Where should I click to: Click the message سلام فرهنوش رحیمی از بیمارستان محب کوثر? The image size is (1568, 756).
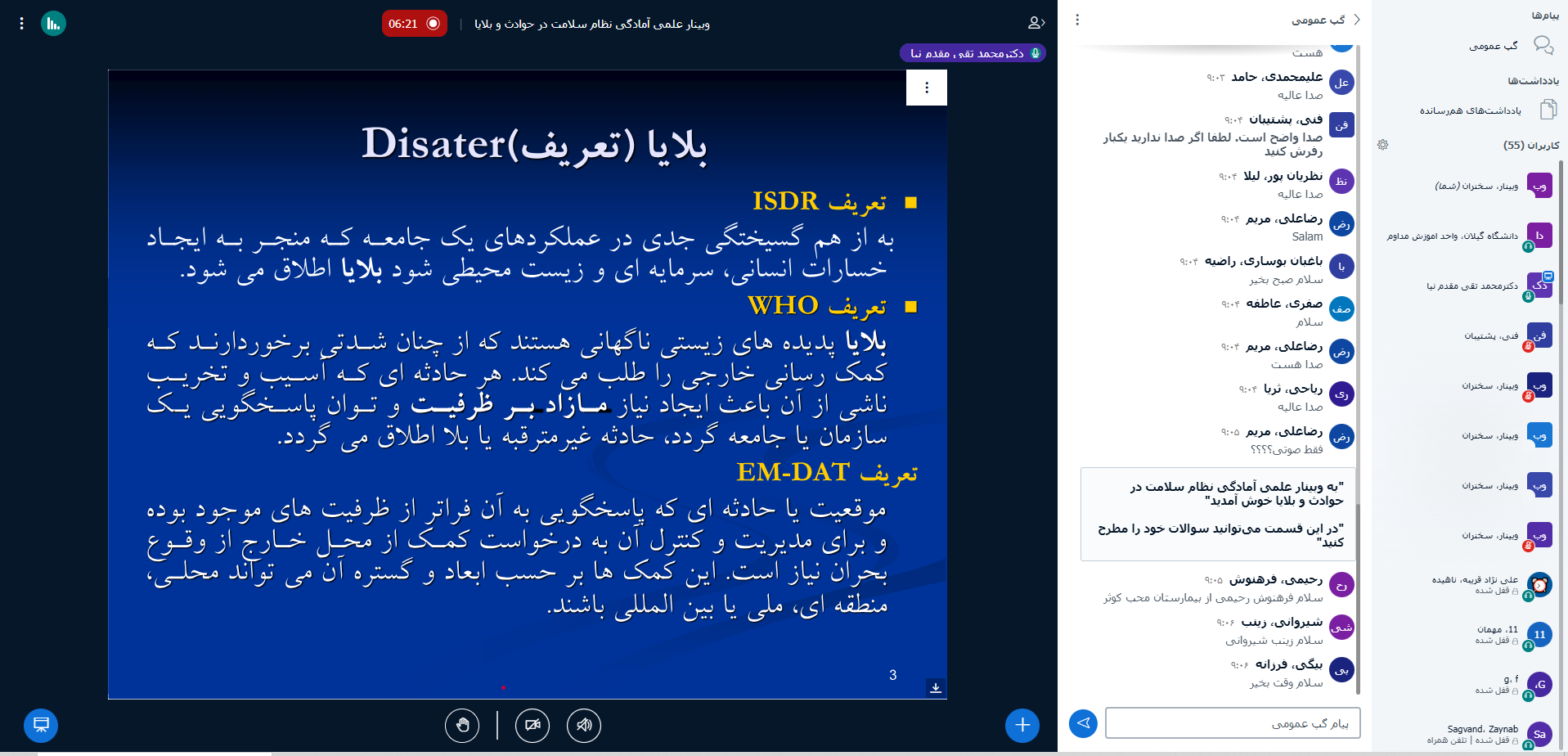click(x=1213, y=597)
